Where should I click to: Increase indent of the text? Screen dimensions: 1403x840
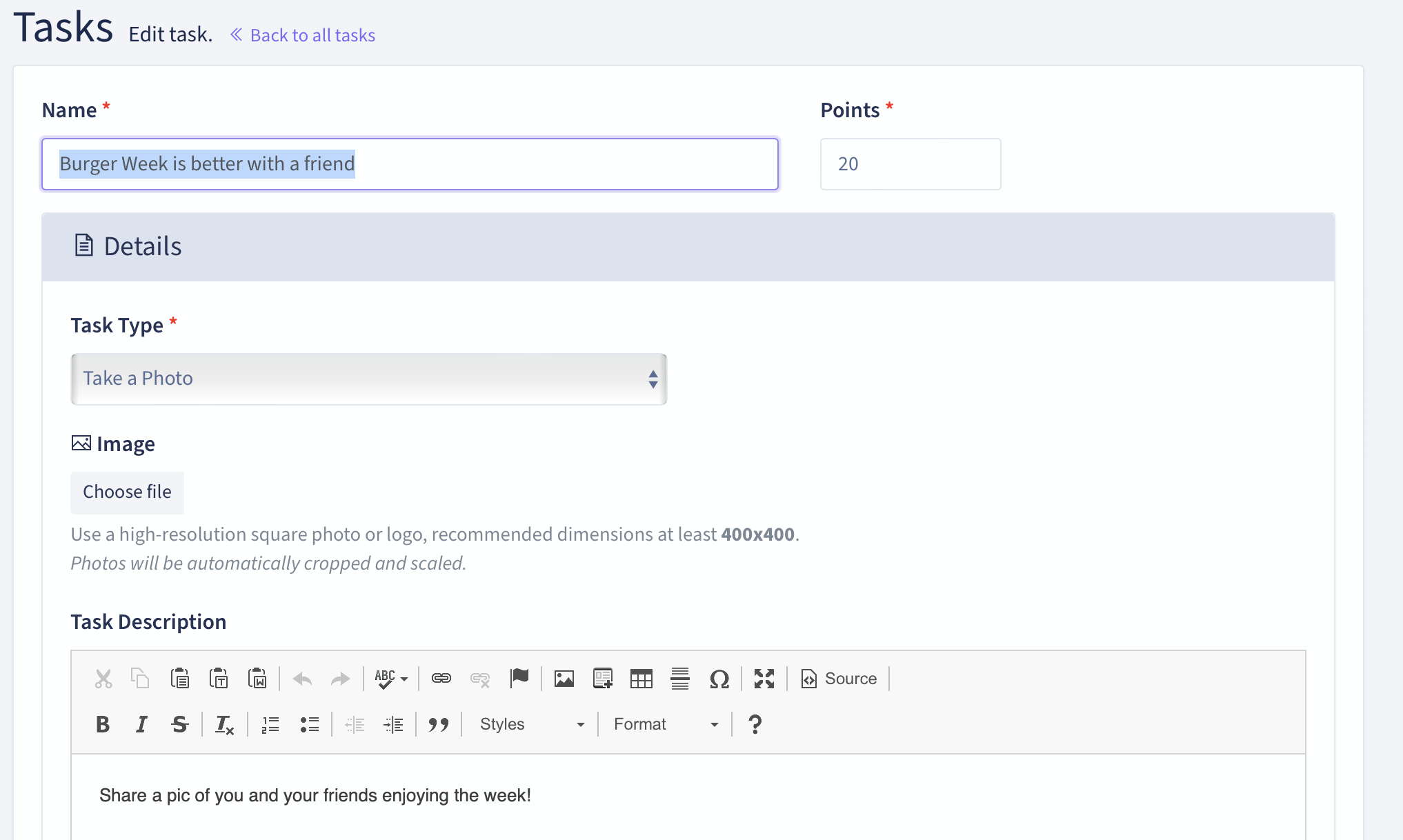[393, 724]
